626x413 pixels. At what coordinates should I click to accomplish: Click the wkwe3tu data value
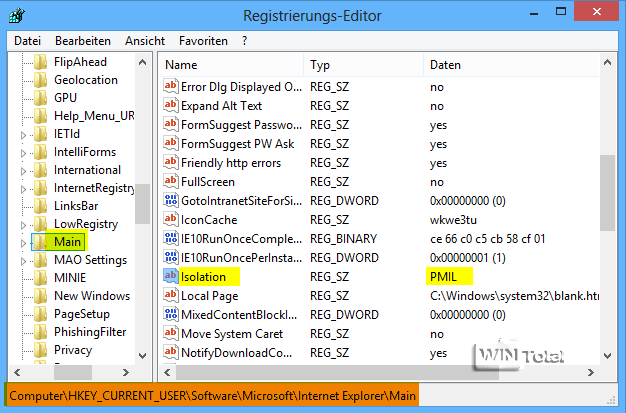[x=453, y=220]
